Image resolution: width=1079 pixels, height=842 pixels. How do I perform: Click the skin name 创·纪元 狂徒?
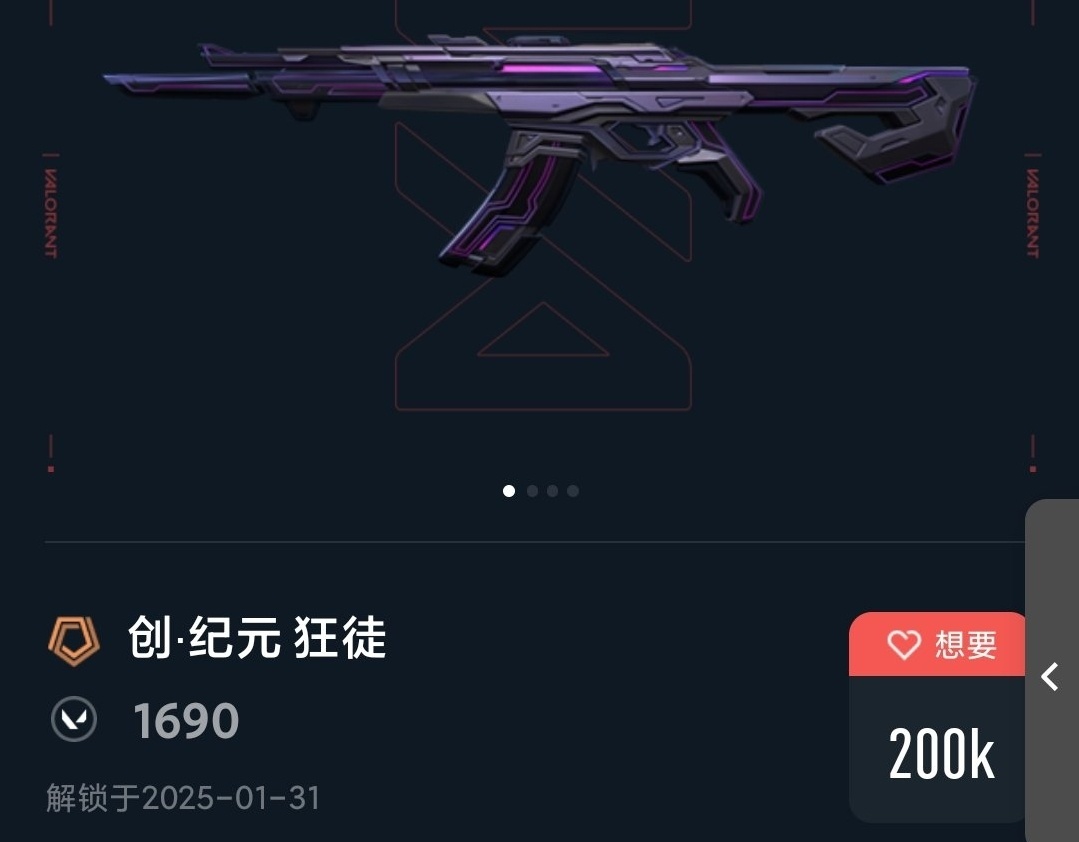[x=257, y=638]
